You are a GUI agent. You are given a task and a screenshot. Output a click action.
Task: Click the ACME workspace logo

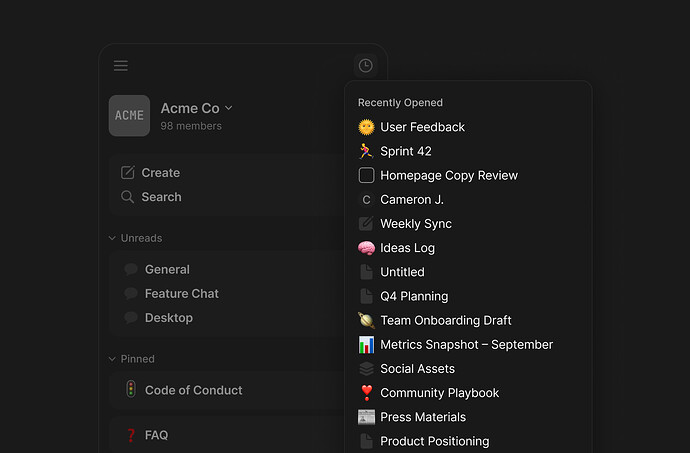pos(129,116)
